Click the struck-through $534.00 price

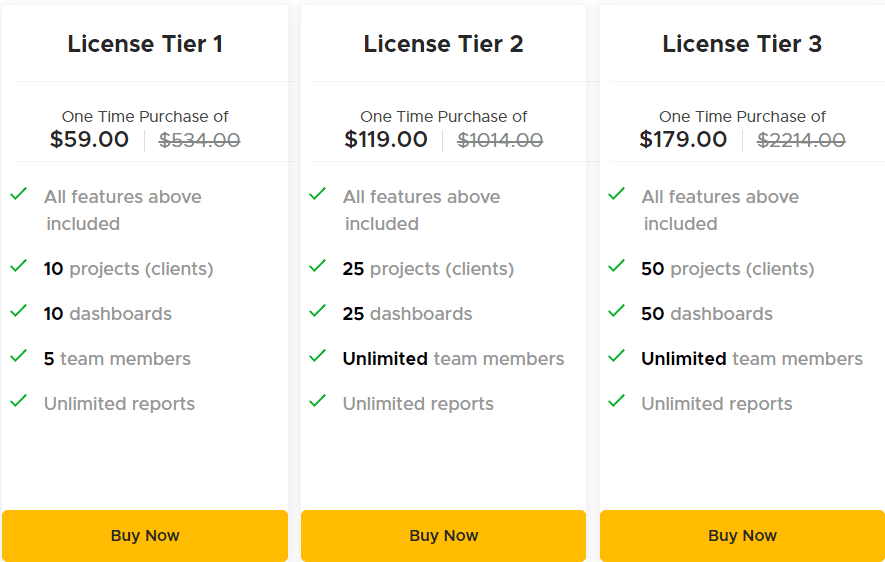199,140
